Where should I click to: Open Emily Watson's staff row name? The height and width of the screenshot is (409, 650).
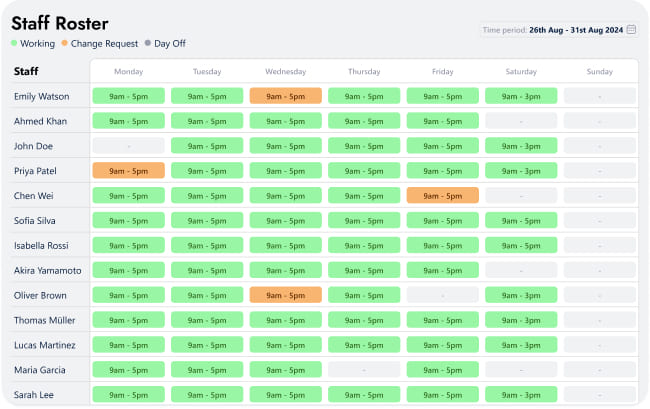tap(41, 97)
